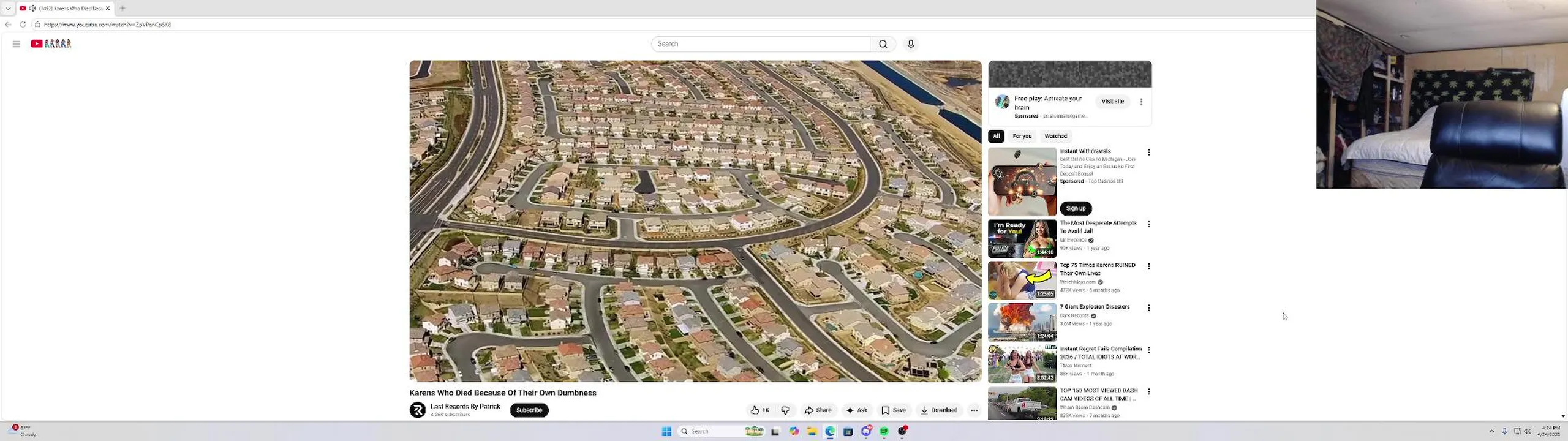Click the Windows taskbar Search box
1568x441 pixels.
click(721, 431)
